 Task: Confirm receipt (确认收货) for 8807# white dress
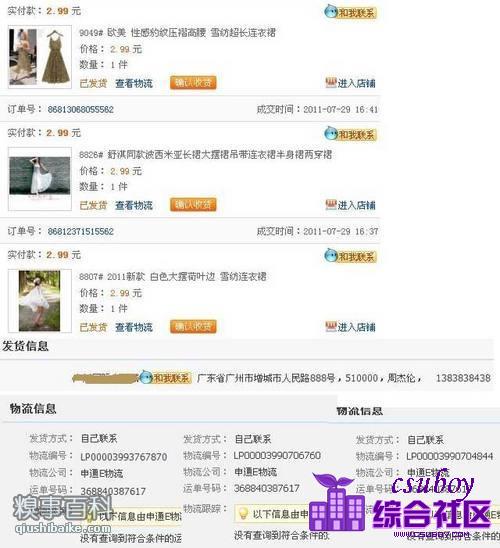(x=193, y=327)
